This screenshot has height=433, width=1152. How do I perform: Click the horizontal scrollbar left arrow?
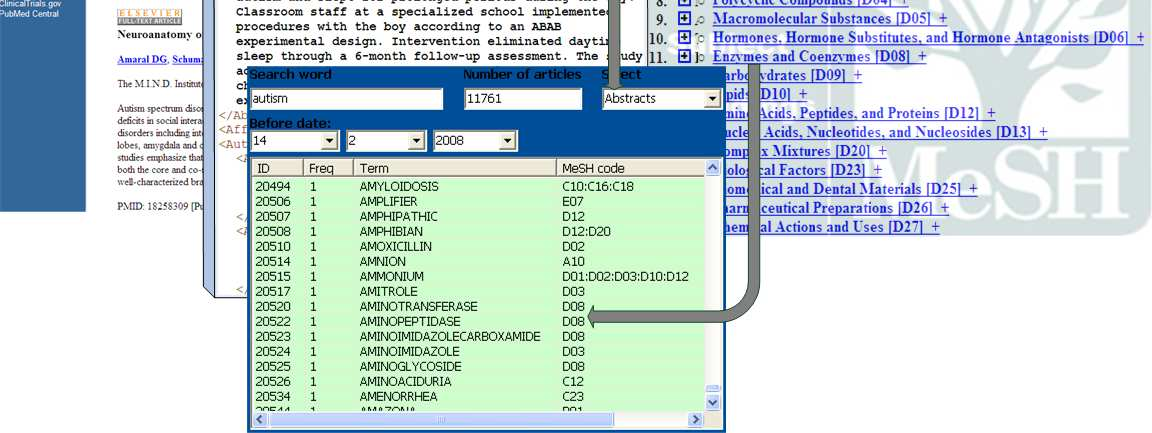point(259,419)
